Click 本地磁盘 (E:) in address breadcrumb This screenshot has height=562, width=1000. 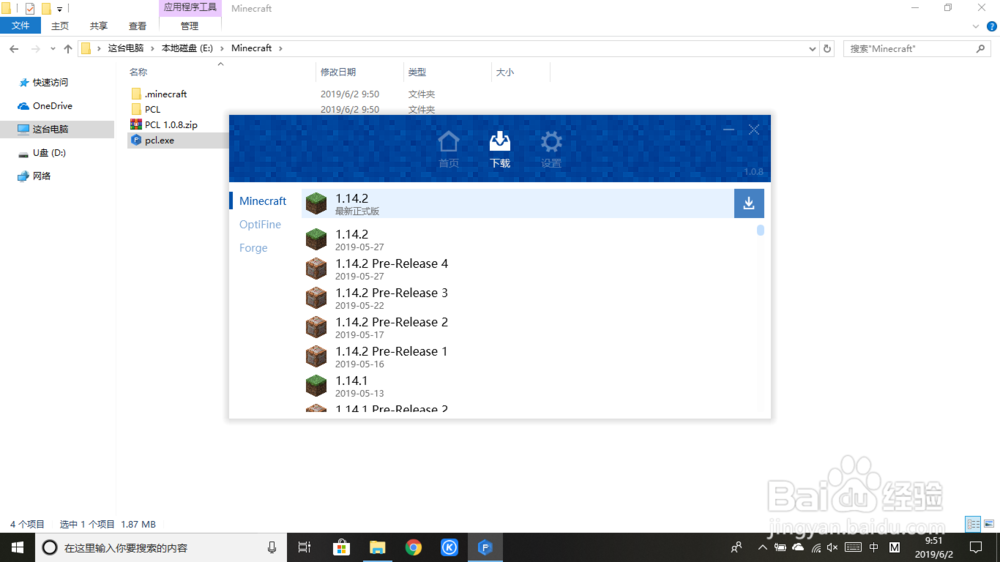187,48
